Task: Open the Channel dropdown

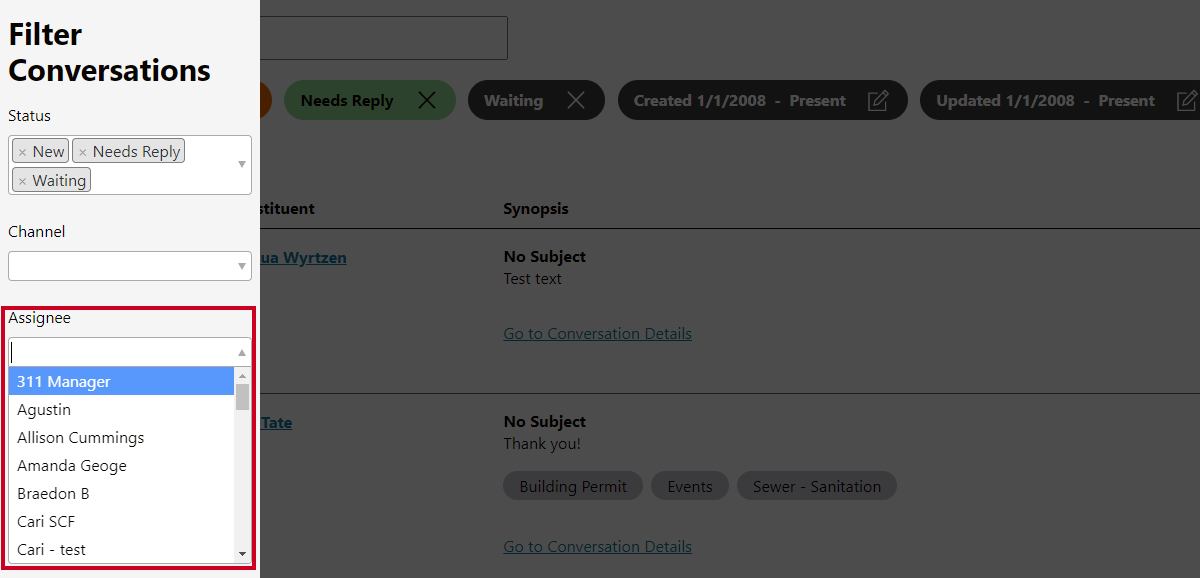Action: [x=130, y=266]
